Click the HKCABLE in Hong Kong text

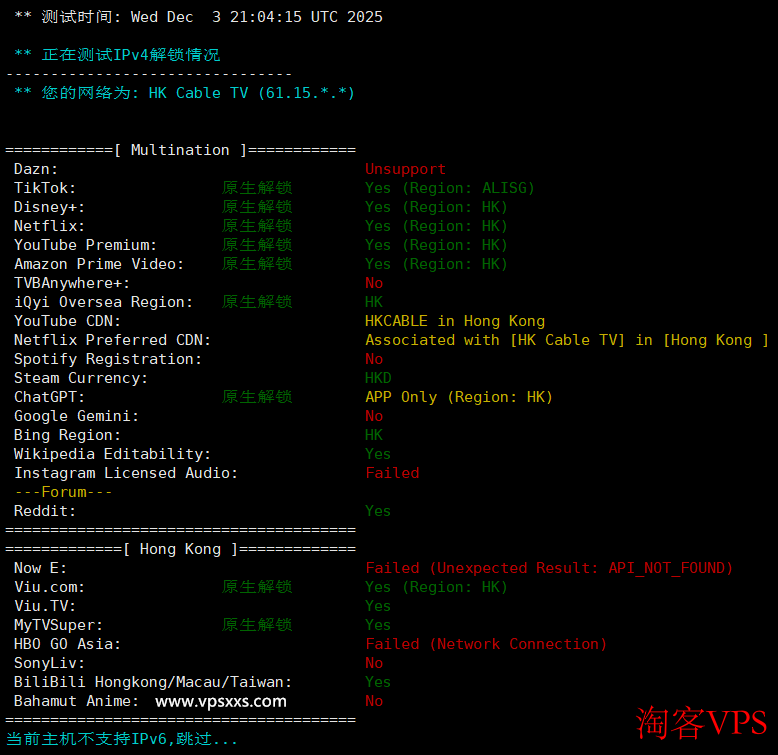[x=454, y=321]
